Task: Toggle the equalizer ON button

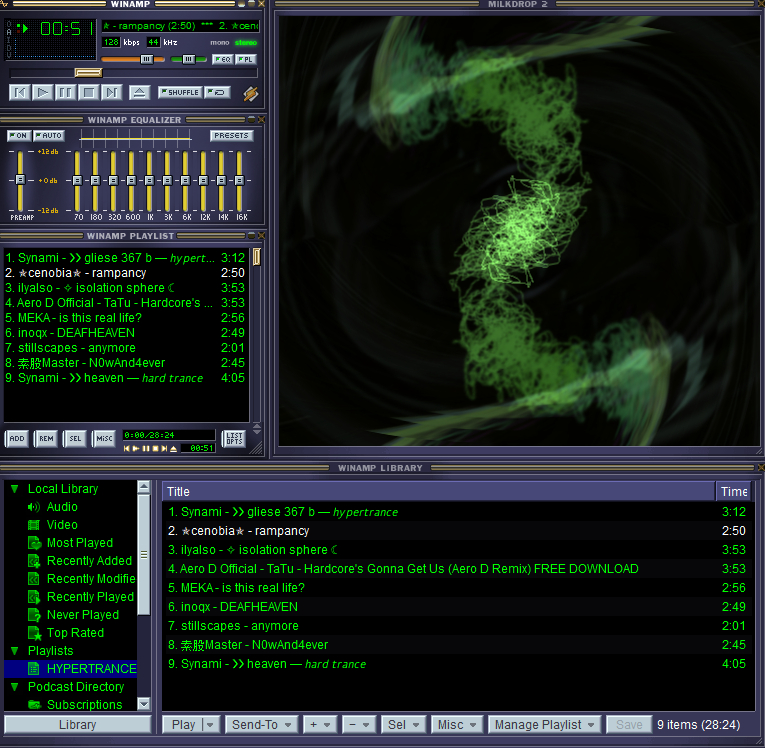Action: coord(18,136)
